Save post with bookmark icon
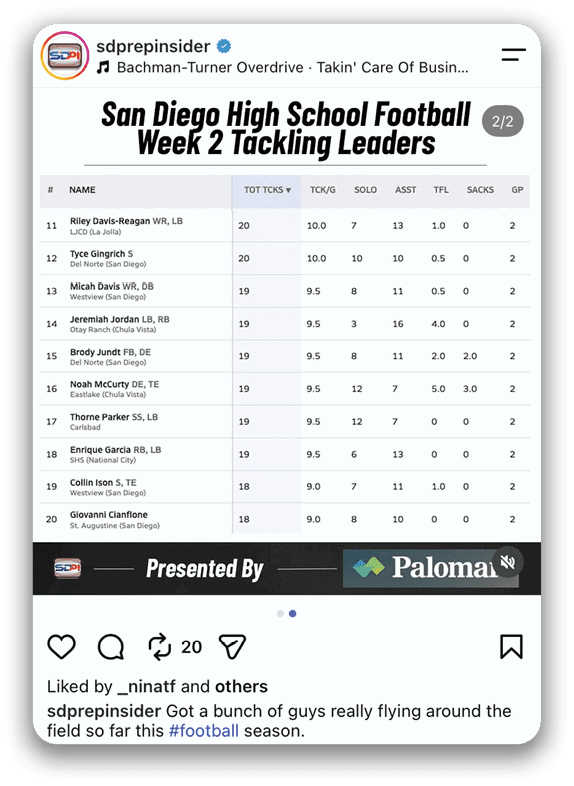This screenshot has width=574, height=786. [511, 647]
